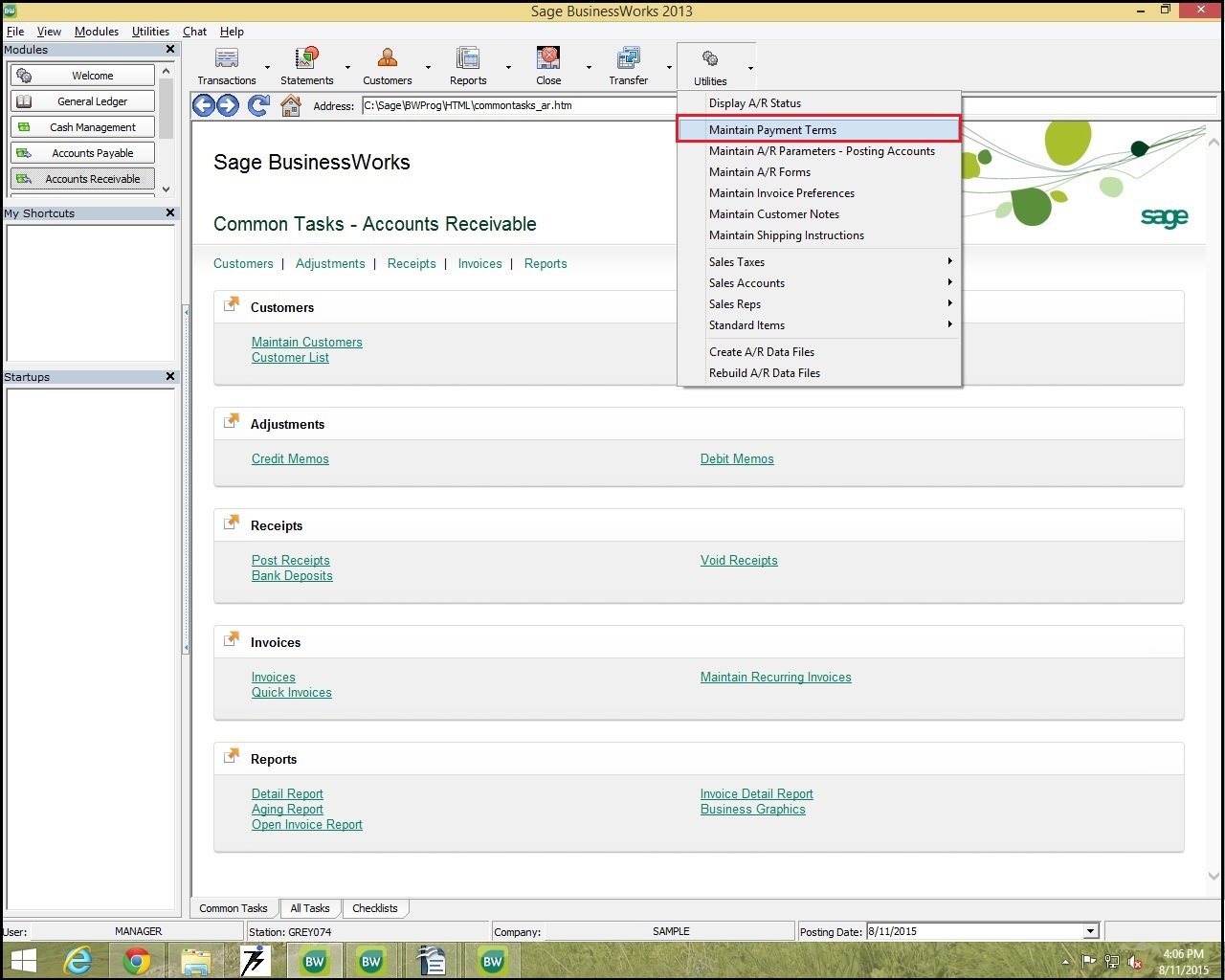Image resolution: width=1225 pixels, height=980 pixels.
Task: Open the Posting Date dropdown
Action: 1090,931
